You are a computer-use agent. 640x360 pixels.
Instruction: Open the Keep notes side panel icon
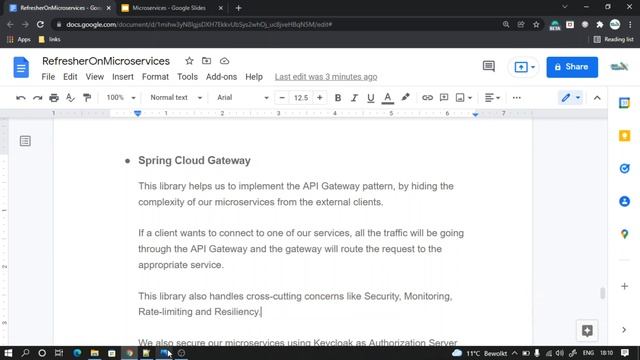point(624,136)
